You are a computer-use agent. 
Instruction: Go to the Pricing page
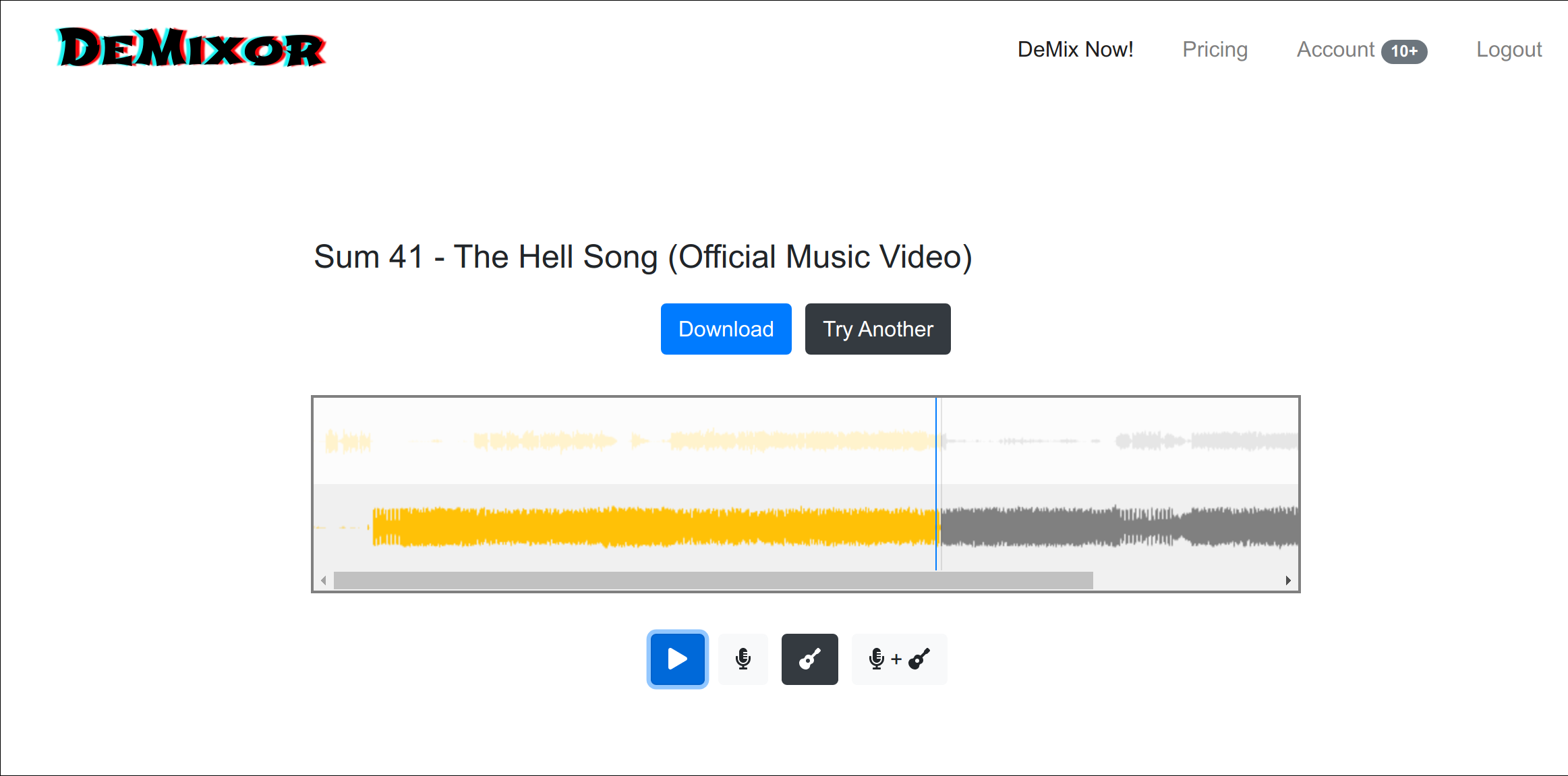[x=1215, y=49]
